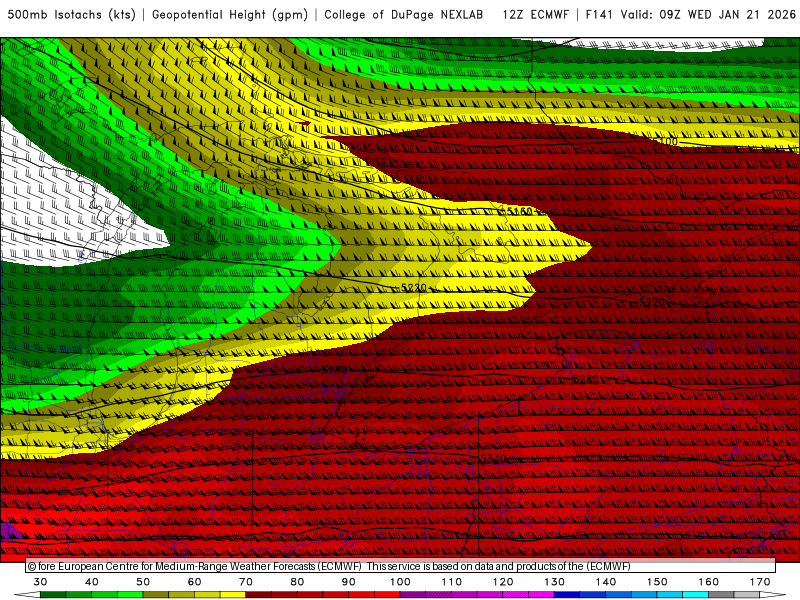Screen dimensions: 800x600
Task: Click the magenta swatch left of 130
Action: (541, 595)
